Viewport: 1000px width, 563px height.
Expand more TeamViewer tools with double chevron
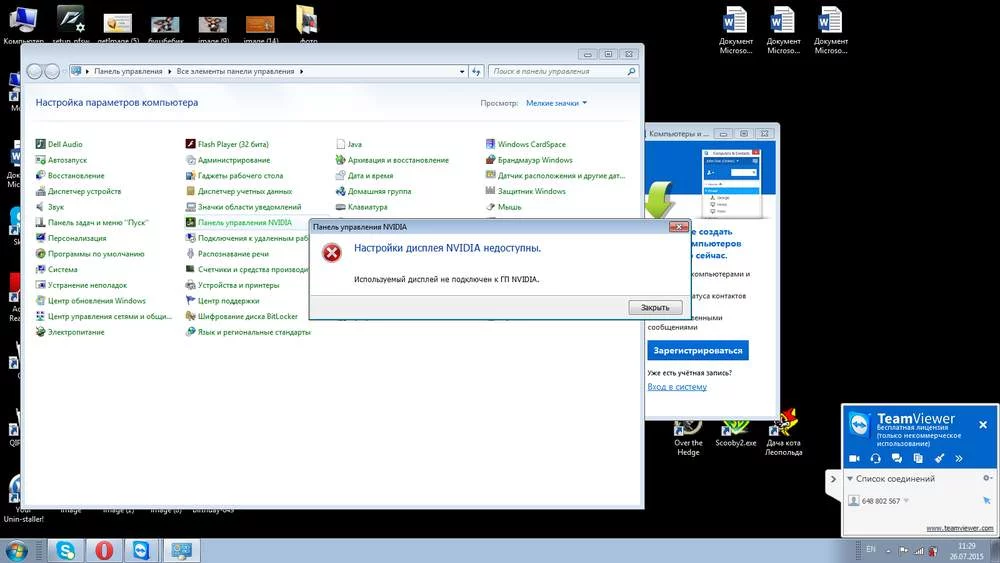pyautogui.click(x=959, y=458)
